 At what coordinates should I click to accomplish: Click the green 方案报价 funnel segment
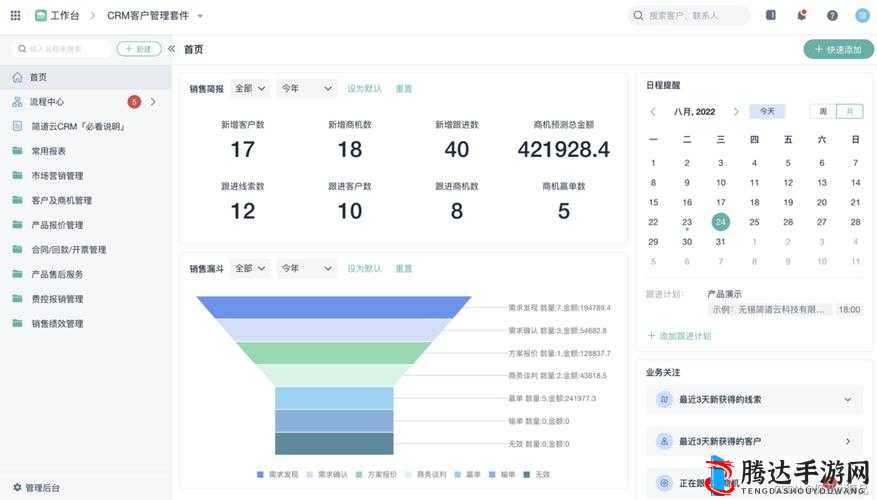[x=334, y=353]
